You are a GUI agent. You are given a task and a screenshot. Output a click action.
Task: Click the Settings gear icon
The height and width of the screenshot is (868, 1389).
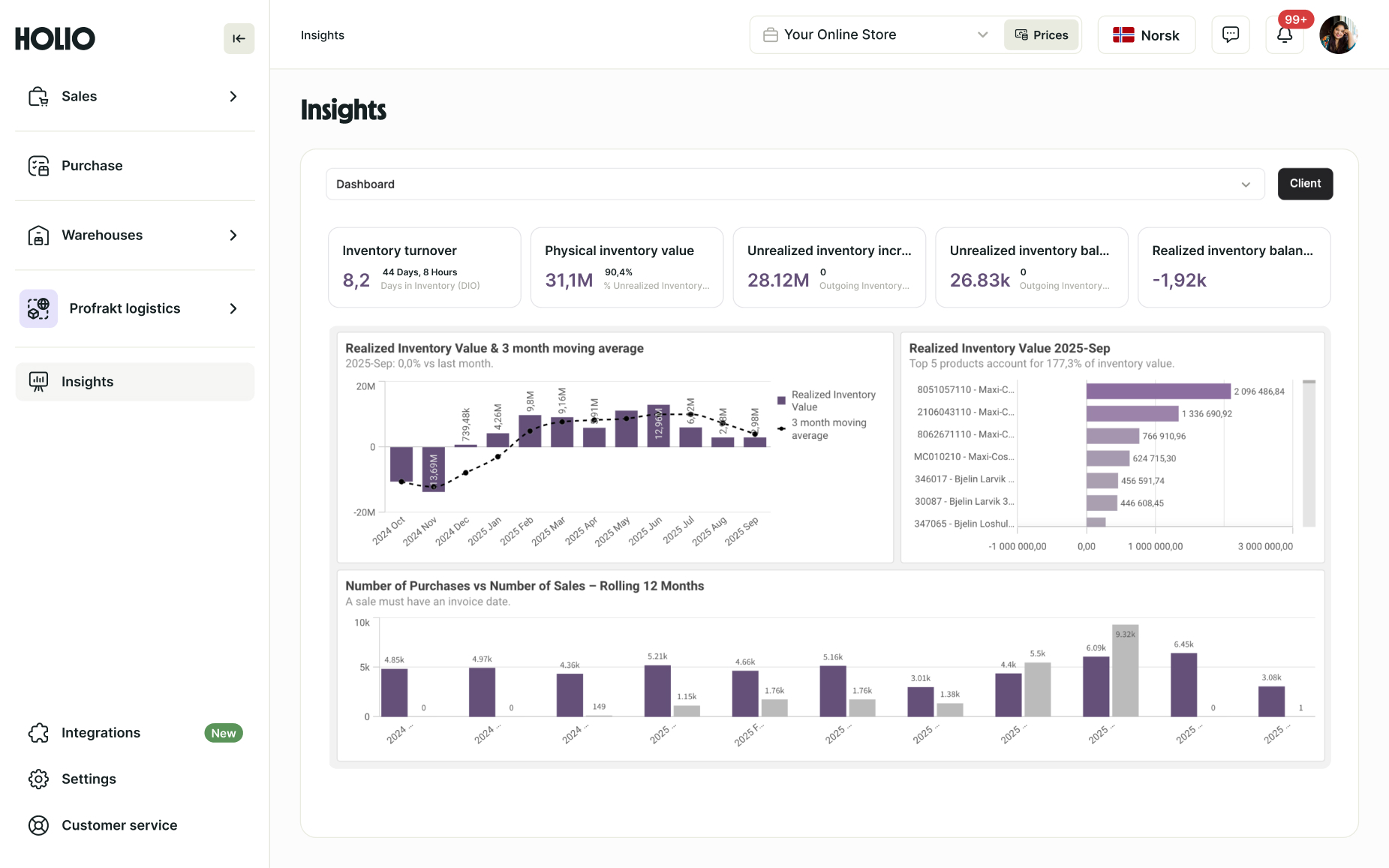pyautogui.click(x=38, y=779)
